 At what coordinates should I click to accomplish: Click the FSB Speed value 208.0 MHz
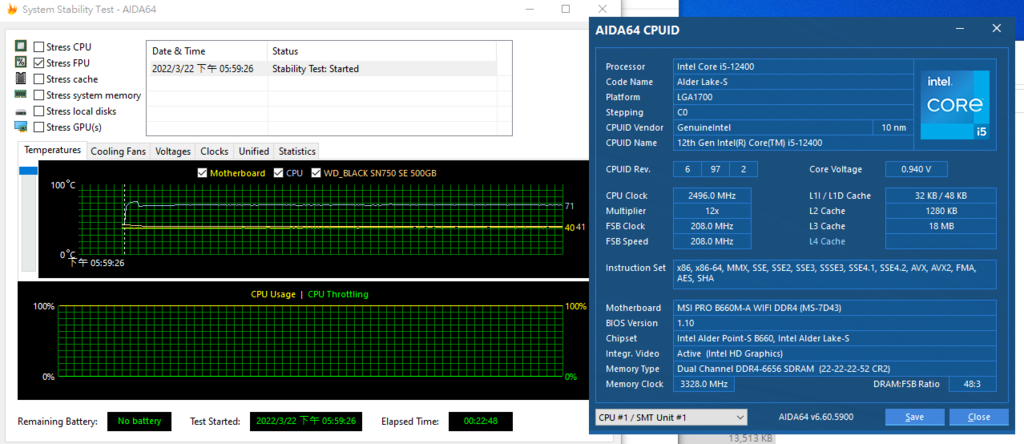point(712,241)
